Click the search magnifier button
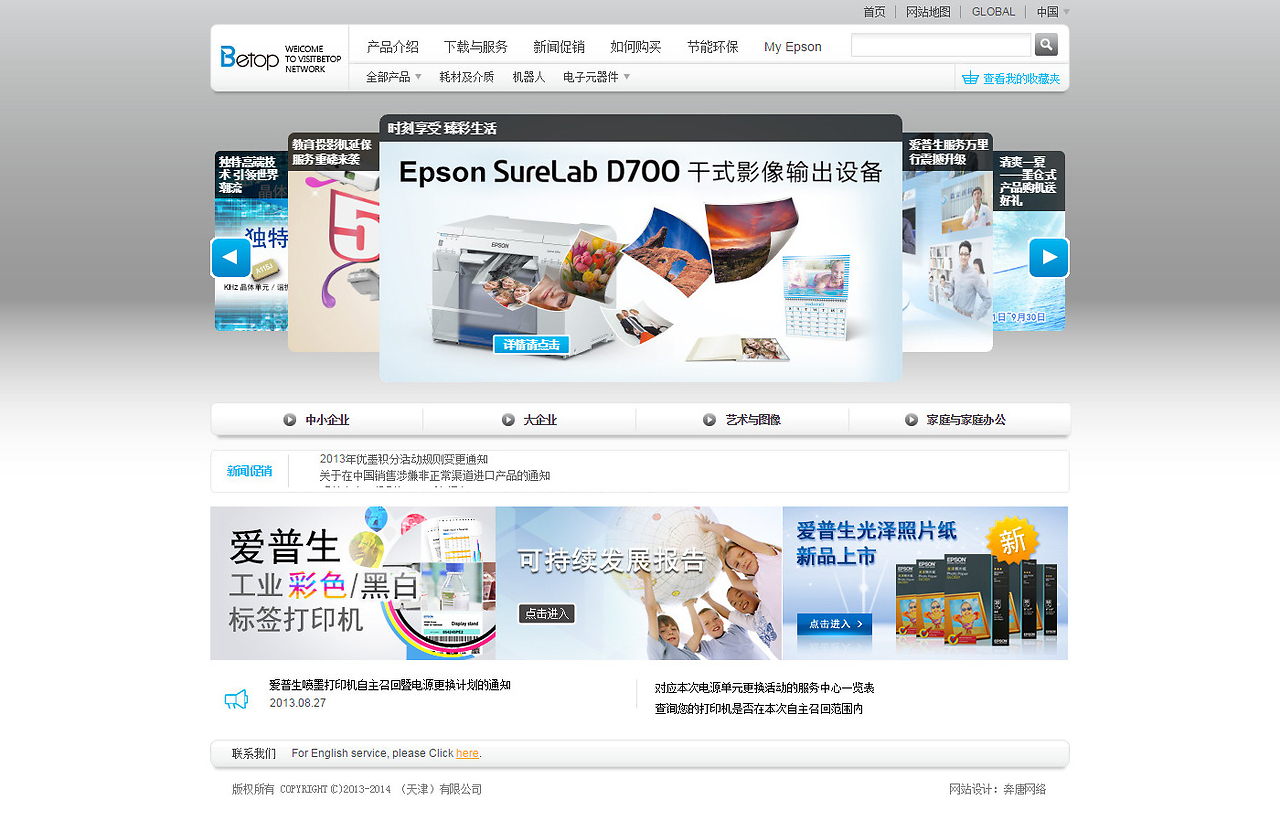The height and width of the screenshot is (821, 1280). (x=1046, y=44)
